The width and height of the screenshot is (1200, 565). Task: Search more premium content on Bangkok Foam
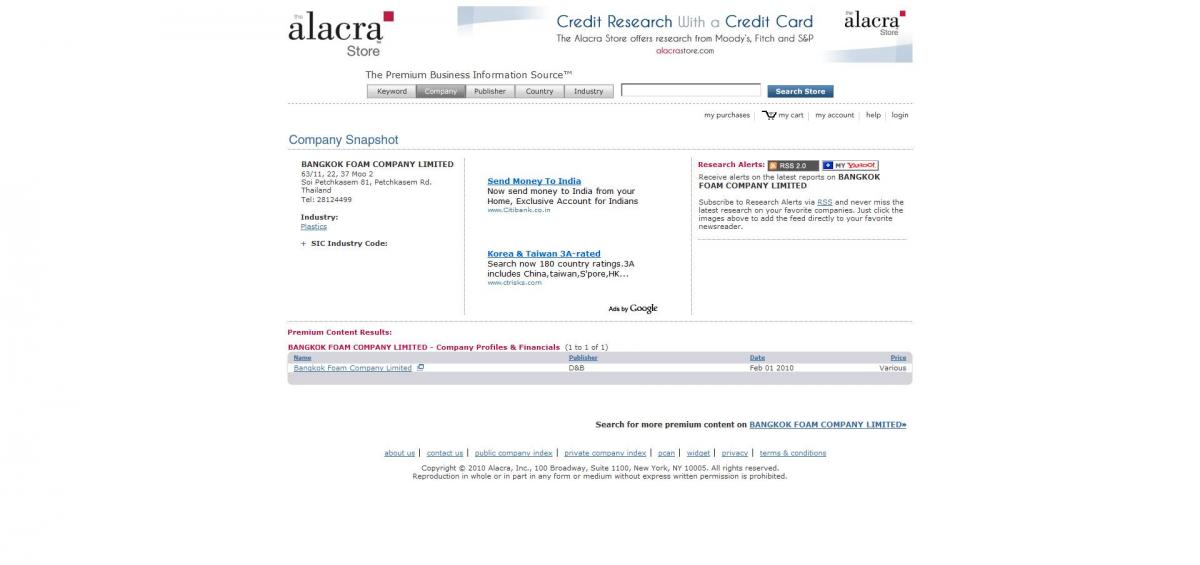pos(828,425)
